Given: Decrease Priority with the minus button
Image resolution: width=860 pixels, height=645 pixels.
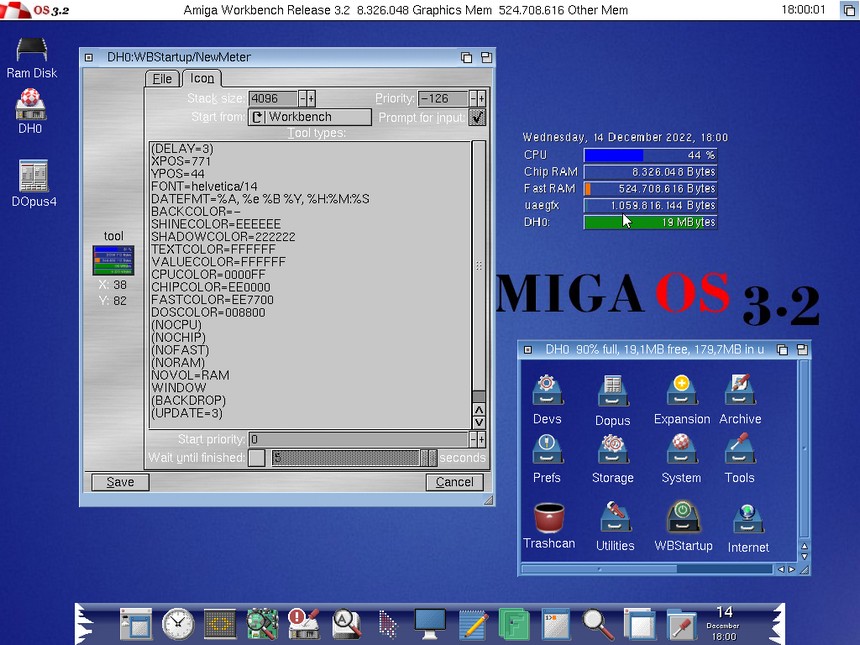Looking at the screenshot, I should (x=472, y=98).
